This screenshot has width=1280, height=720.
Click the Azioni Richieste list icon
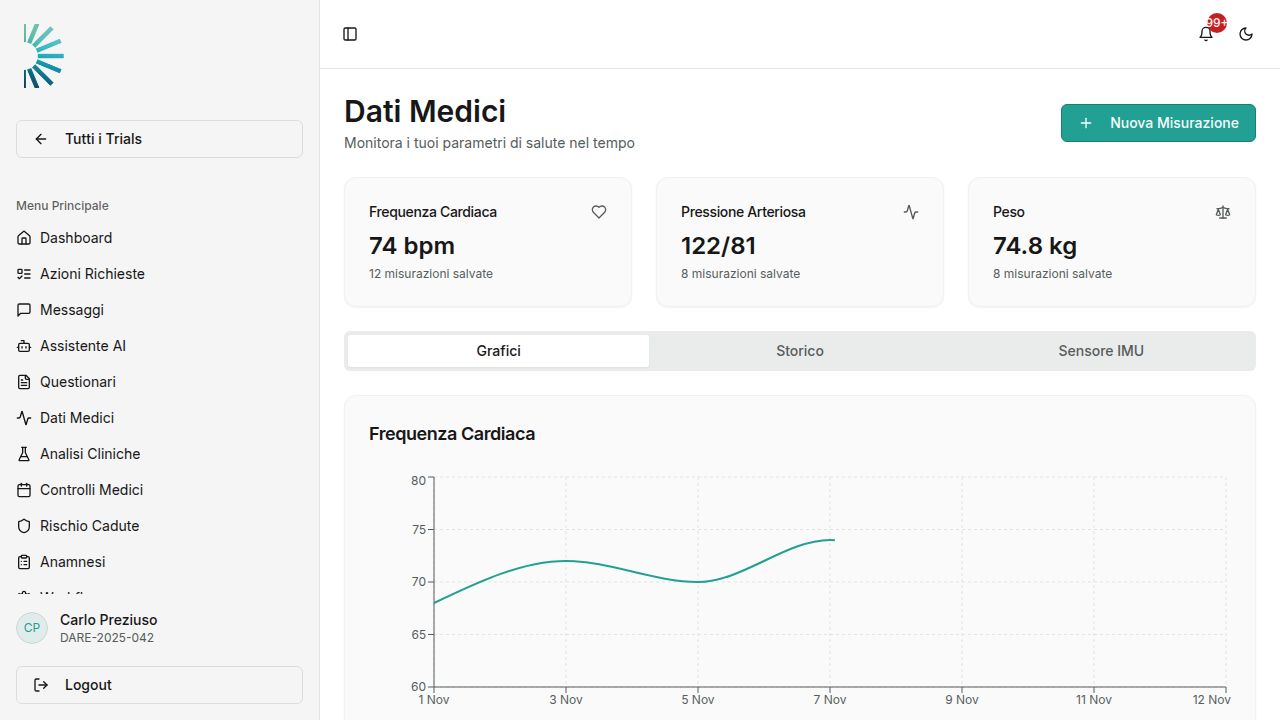coord(24,274)
